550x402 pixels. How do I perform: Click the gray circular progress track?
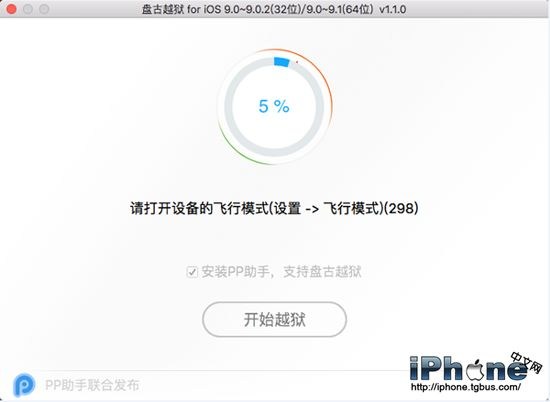228,107
